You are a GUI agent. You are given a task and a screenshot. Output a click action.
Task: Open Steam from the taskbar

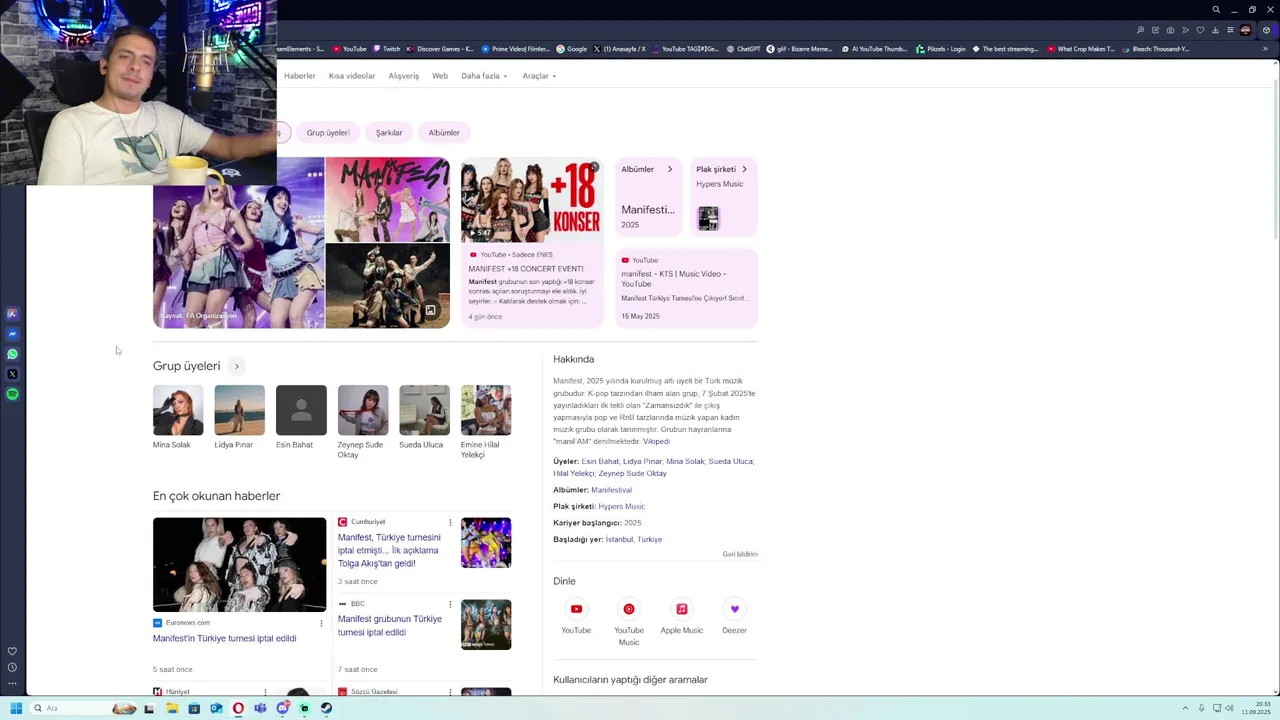click(x=326, y=708)
